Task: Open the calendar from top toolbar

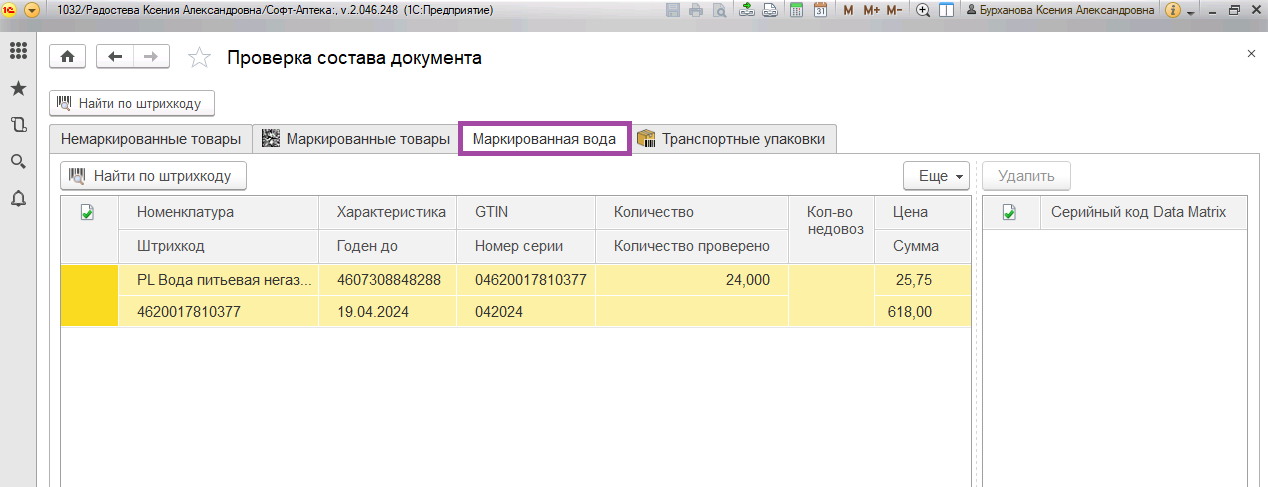Action: 820,10
